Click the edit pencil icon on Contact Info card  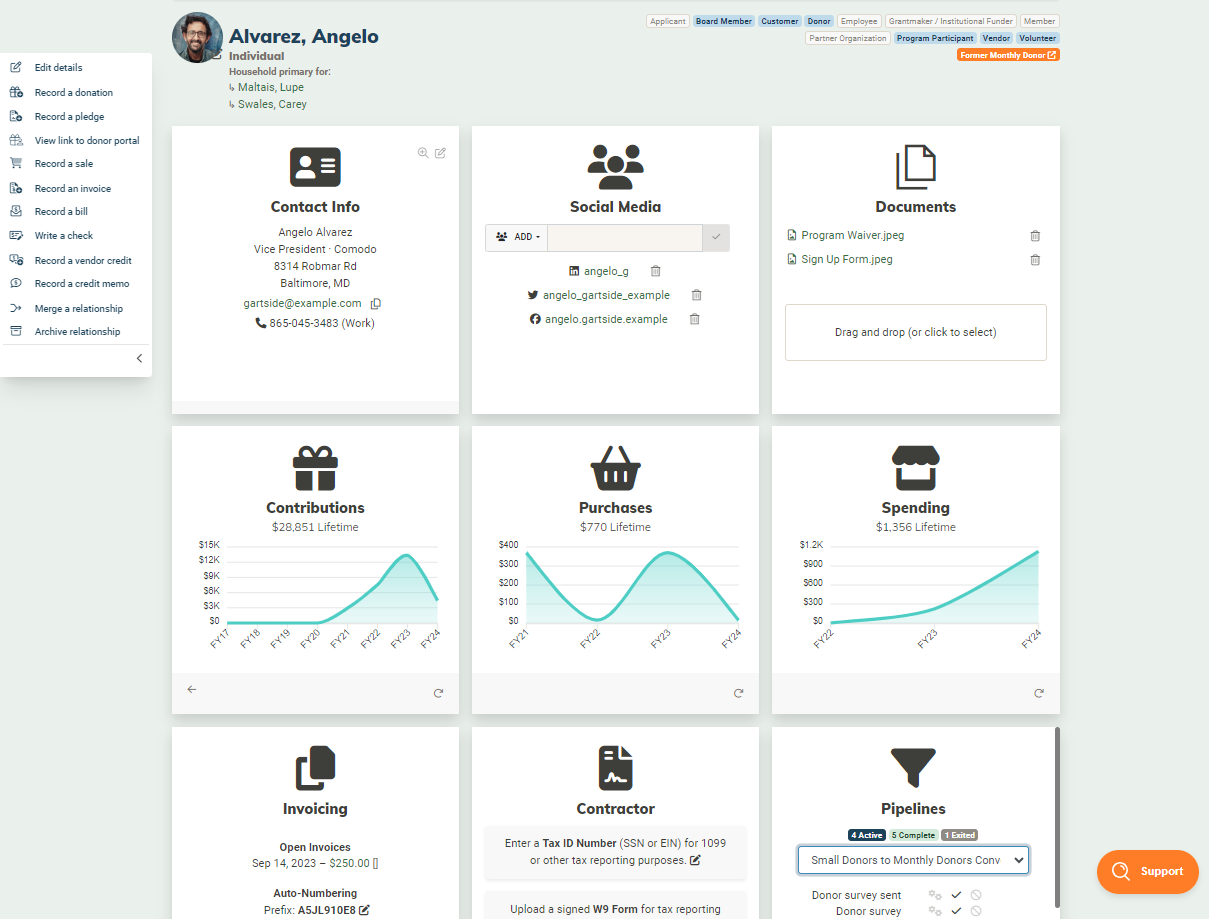[440, 153]
